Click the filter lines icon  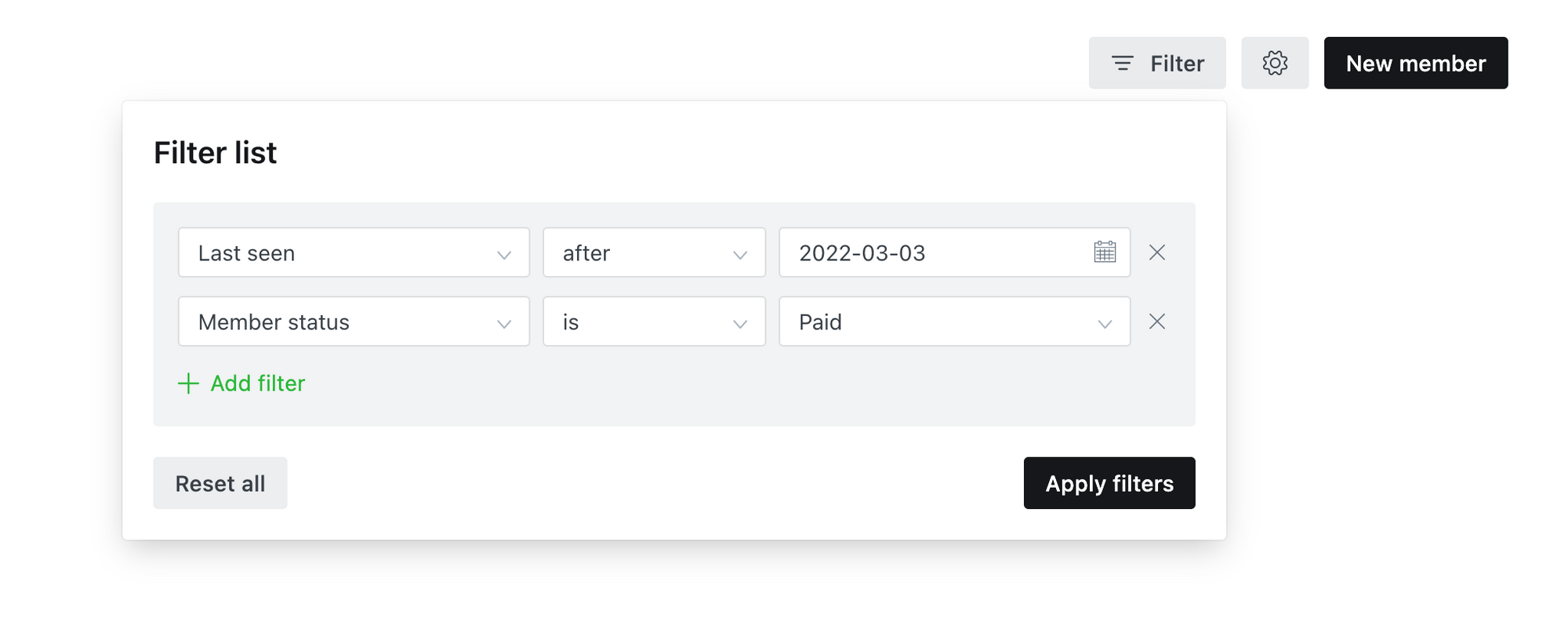point(1122,64)
